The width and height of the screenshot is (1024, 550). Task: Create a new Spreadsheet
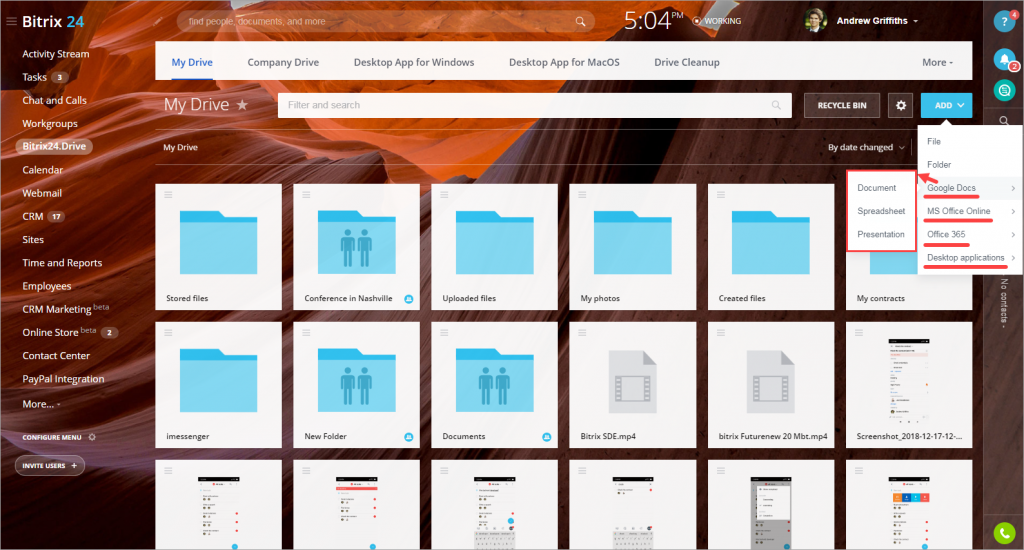coord(881,211)
